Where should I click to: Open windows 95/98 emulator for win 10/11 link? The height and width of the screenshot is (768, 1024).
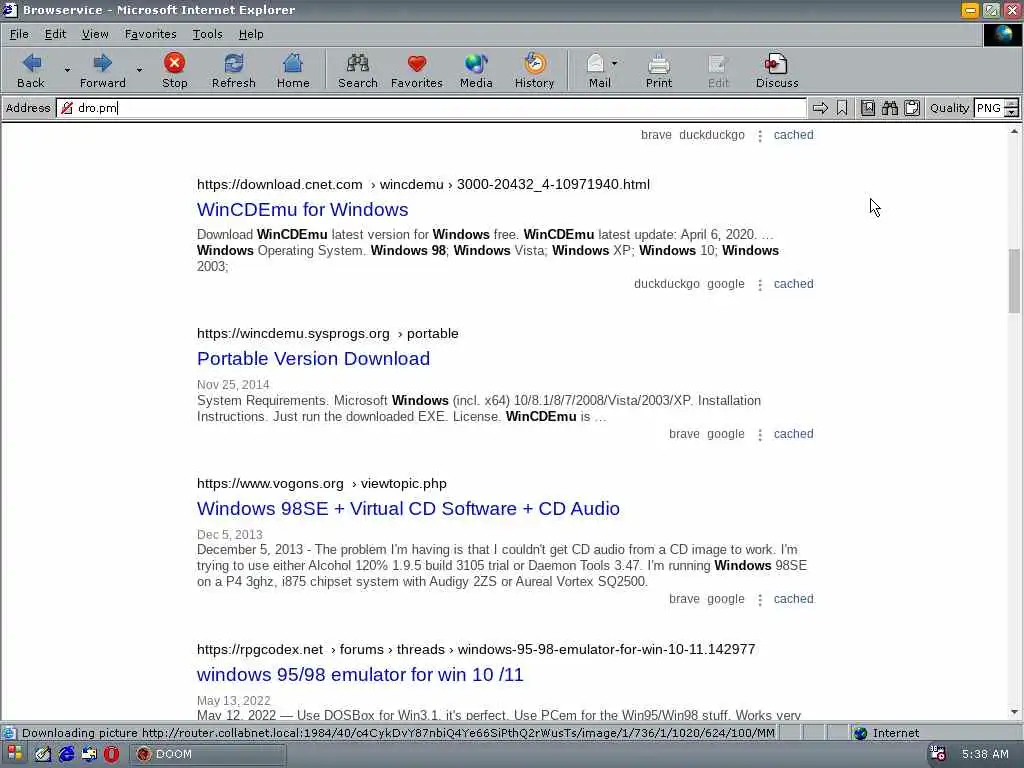coord(360,675)
